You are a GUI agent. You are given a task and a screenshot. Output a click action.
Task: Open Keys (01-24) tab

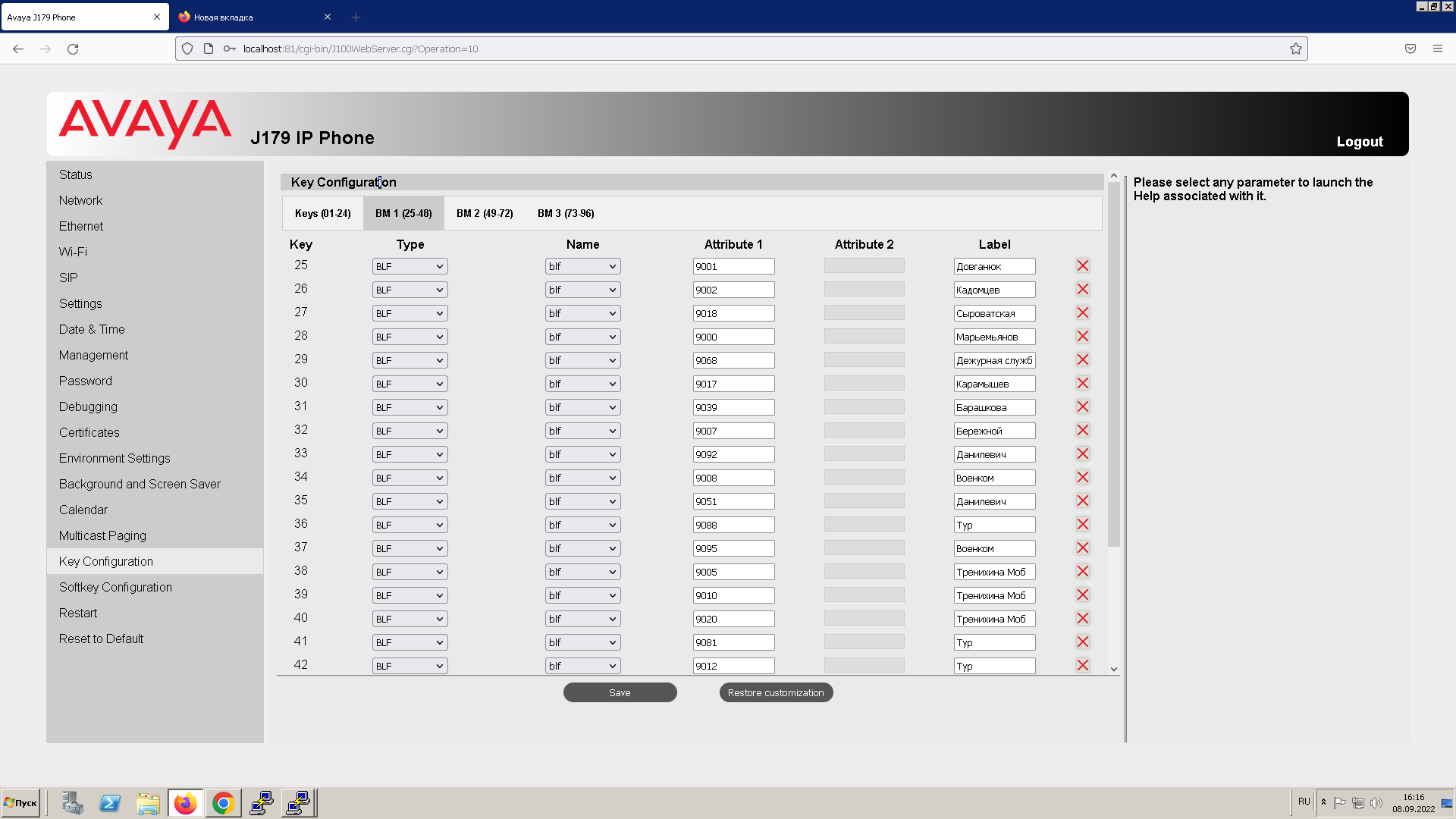point(322,214)
